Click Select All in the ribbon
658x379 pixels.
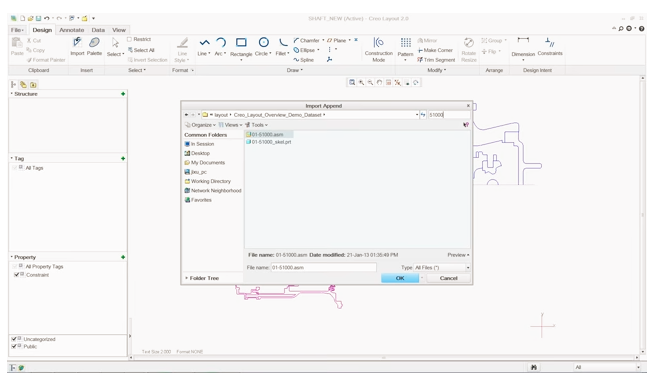pyautogui.click(x=141, y=50)
